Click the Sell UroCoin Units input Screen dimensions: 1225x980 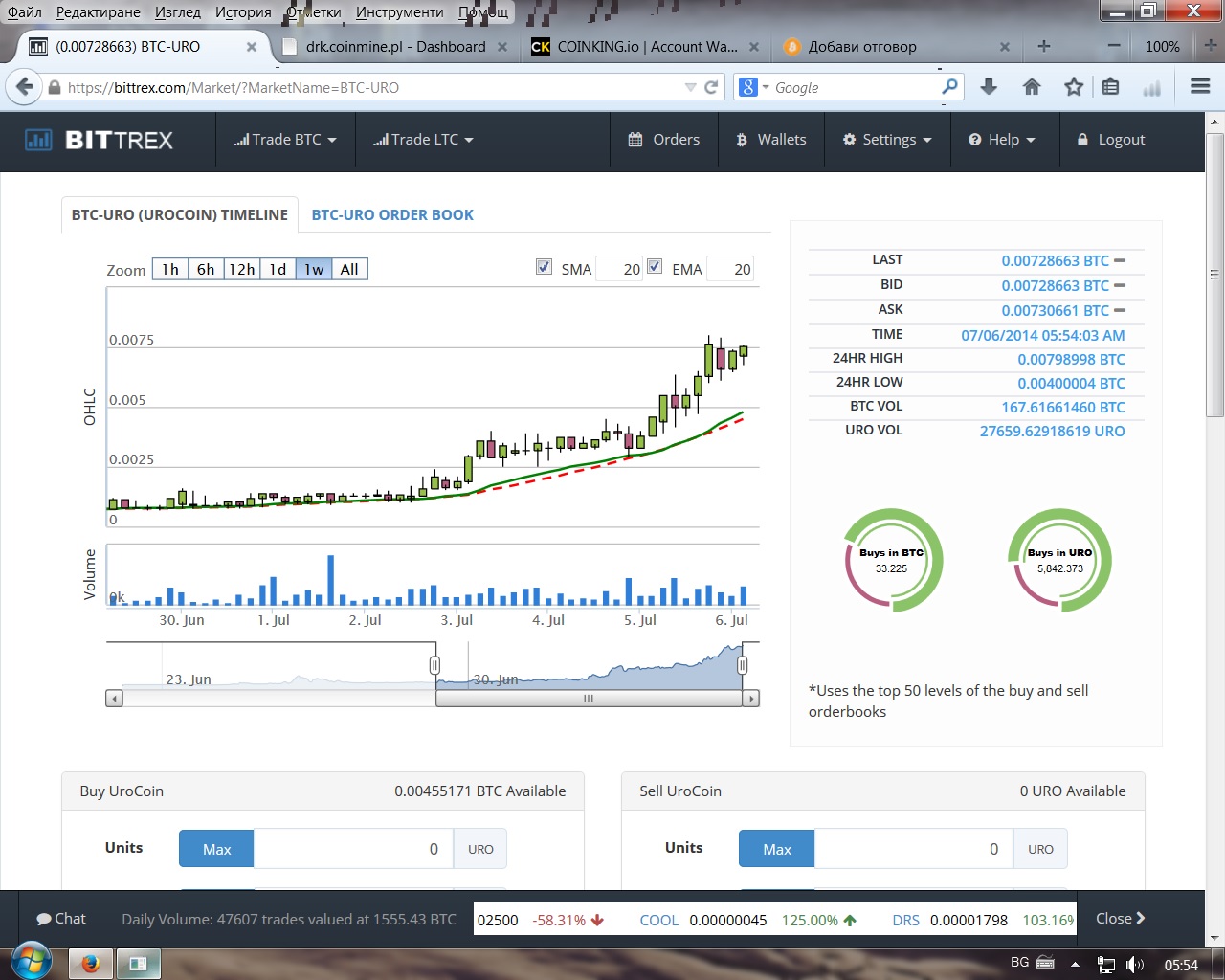[914, 849]
